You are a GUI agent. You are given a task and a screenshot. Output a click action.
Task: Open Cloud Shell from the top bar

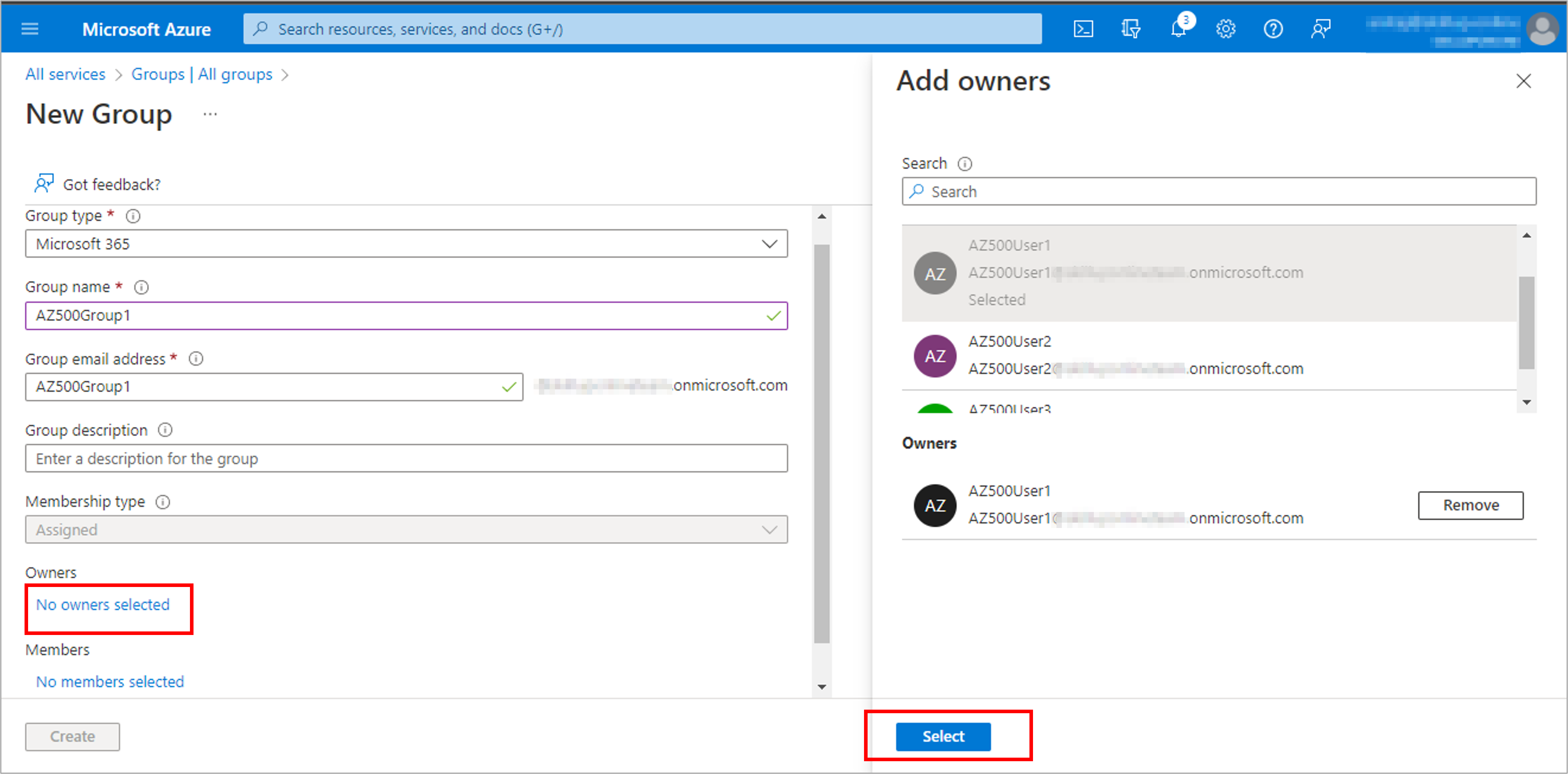1084,28
